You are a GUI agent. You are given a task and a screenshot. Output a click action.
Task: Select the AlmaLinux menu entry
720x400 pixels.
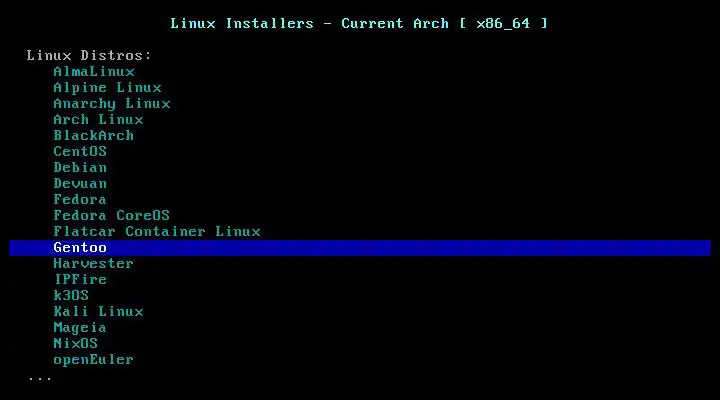(x=94, y=72)
